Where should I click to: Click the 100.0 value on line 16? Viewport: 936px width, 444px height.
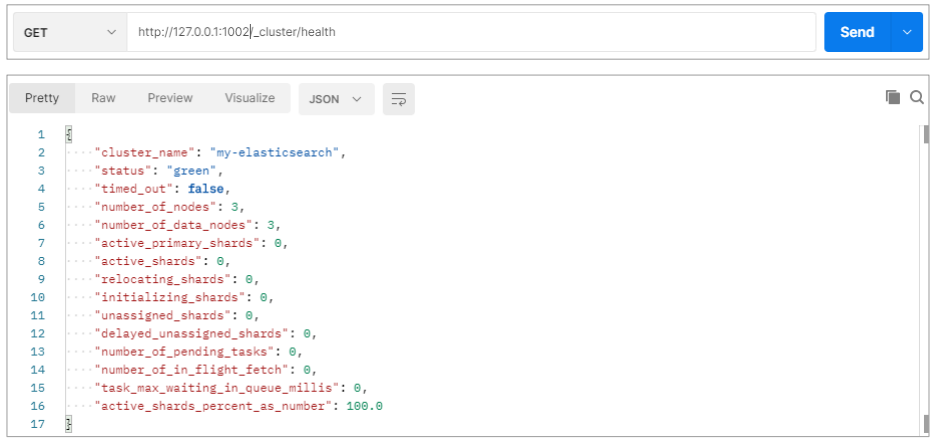click(365, 406)
